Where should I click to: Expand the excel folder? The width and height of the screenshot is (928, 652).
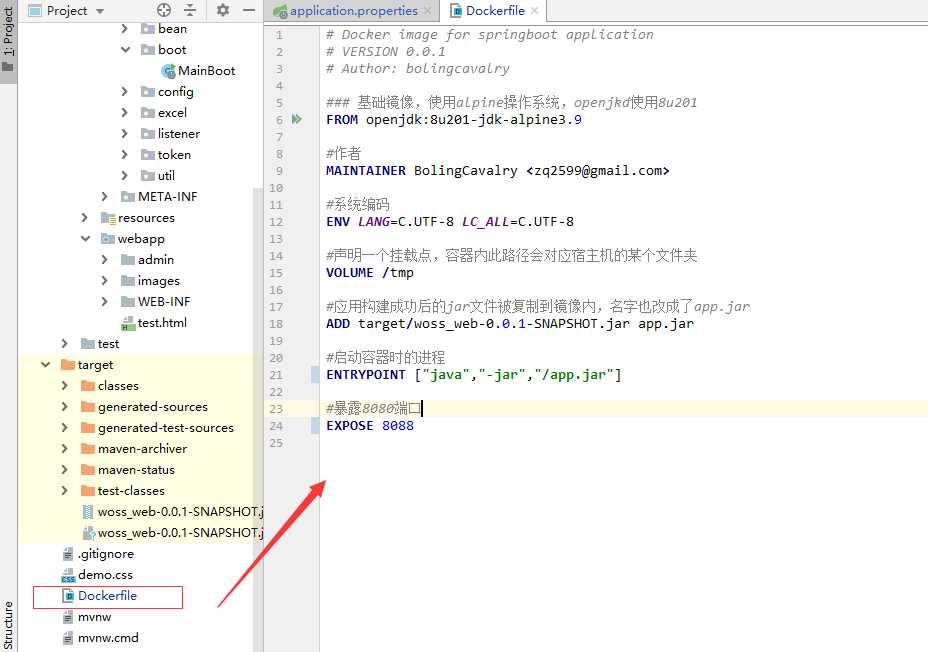point(124,112)
